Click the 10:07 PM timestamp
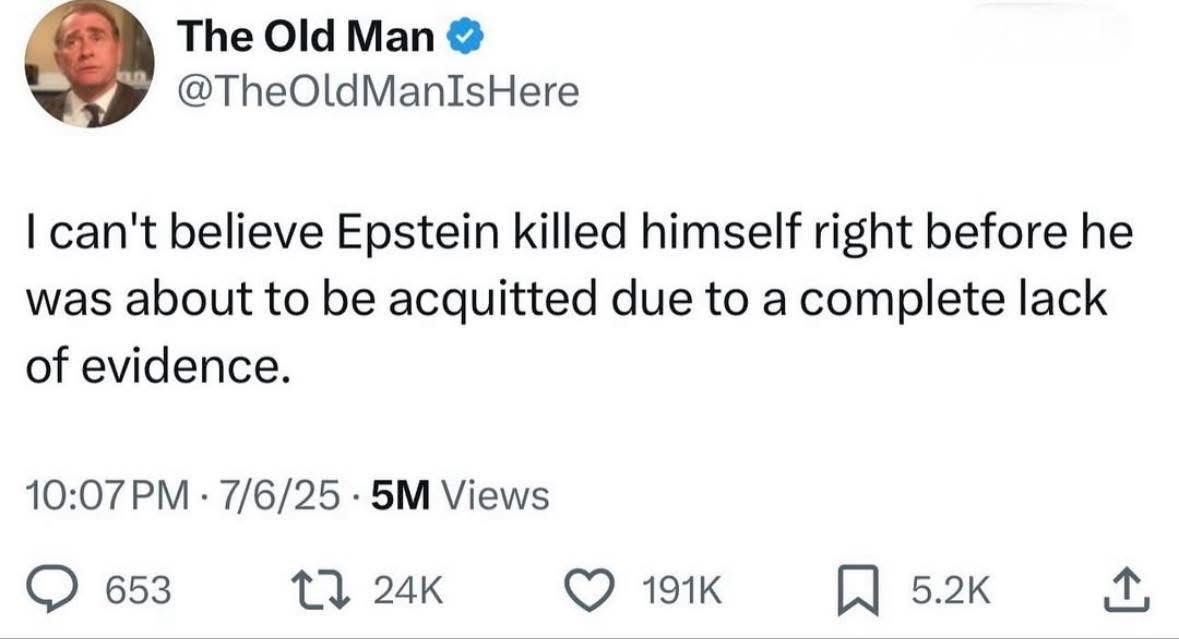This screenshot has height=639, width=1179. tap(108, 495)
